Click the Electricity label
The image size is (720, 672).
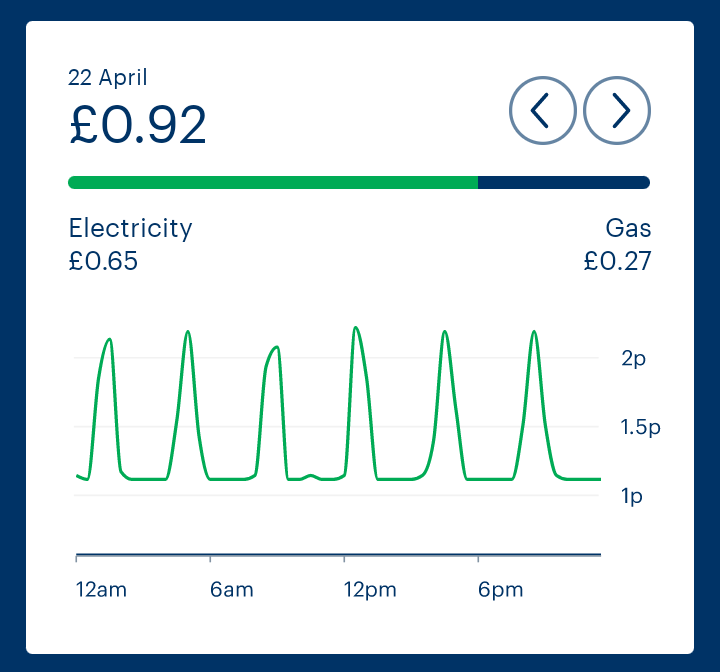pos(130,228)
